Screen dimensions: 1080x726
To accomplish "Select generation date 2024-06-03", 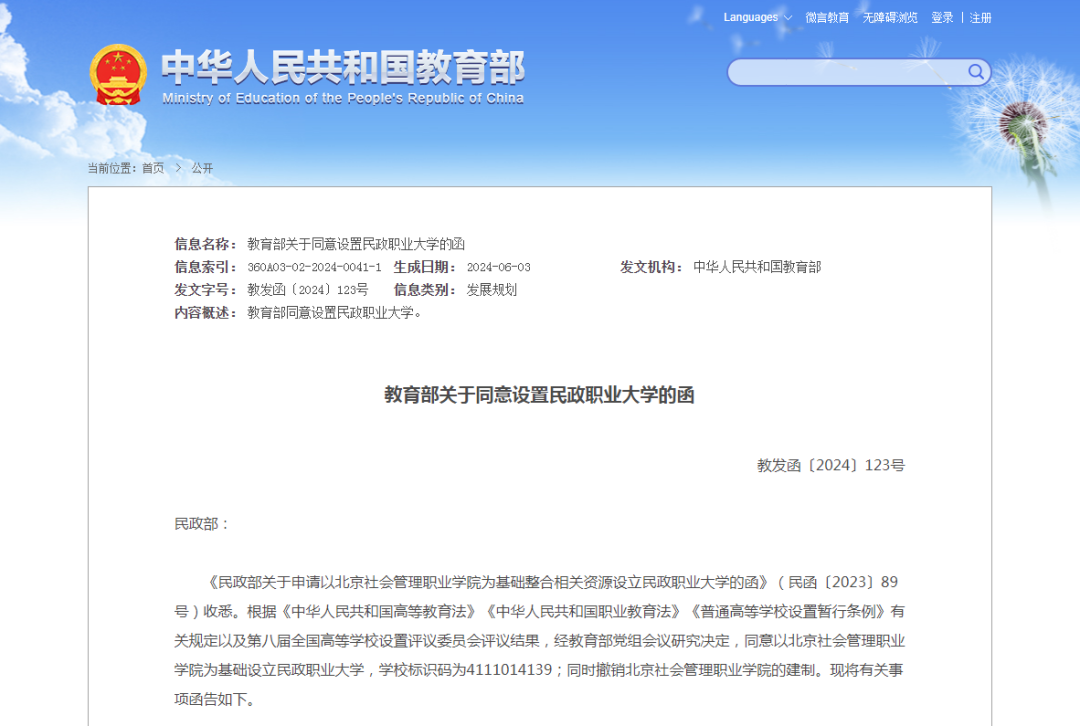I will tap(499, 267).
